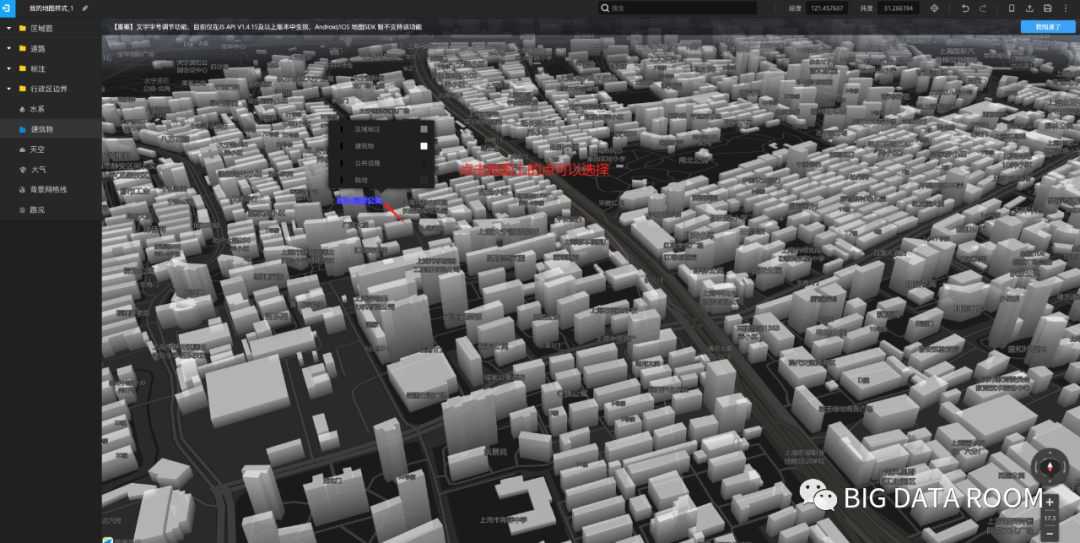Click the atmosphere icon for 大气
The height and width of the screenshot is (543, 1080).
[22, 169]
